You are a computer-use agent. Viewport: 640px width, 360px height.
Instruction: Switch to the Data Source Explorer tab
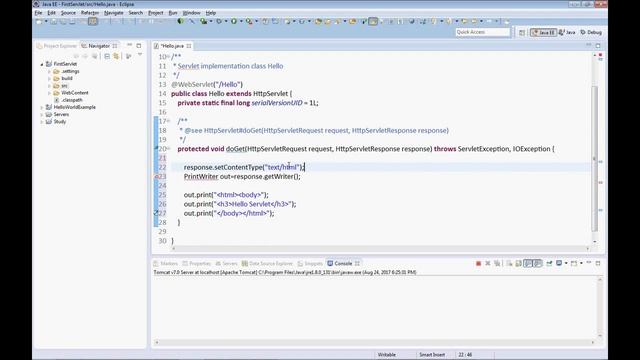coord(267,264)
